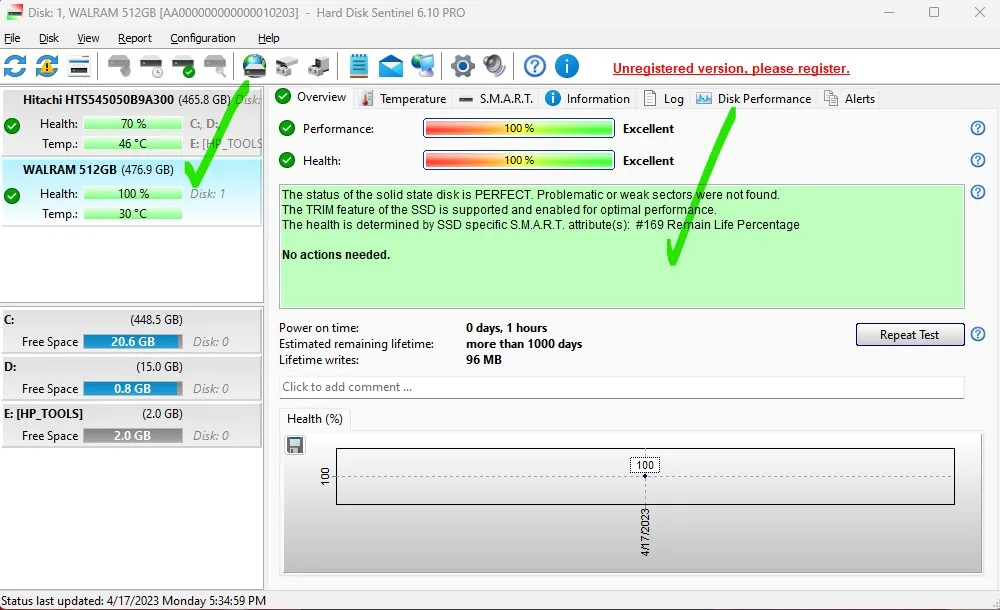Click the "more than 1000 days" value
Screen dimensions: 1000x610
(524, 344)
